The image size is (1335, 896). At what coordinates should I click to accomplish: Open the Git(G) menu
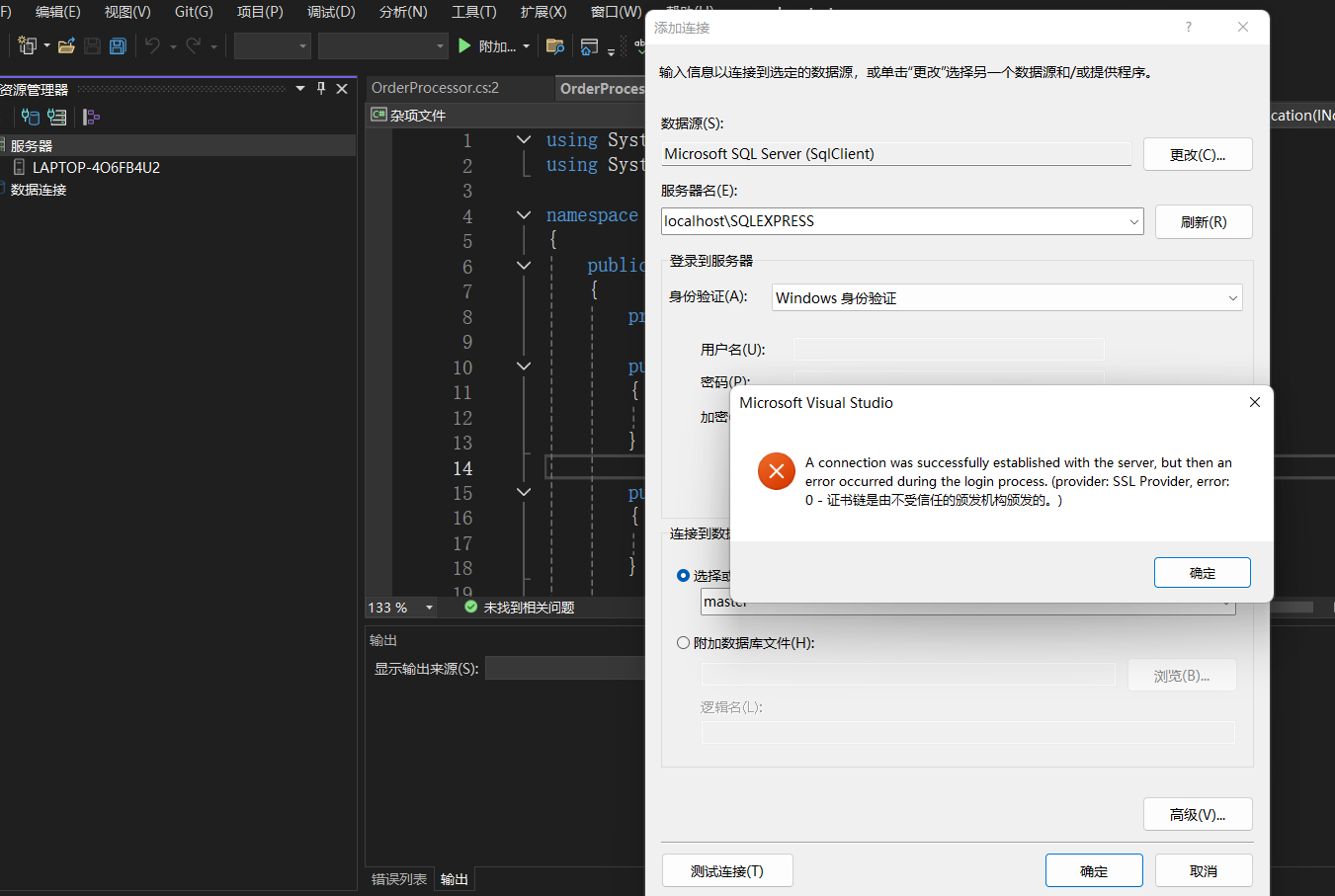point(194,12)
